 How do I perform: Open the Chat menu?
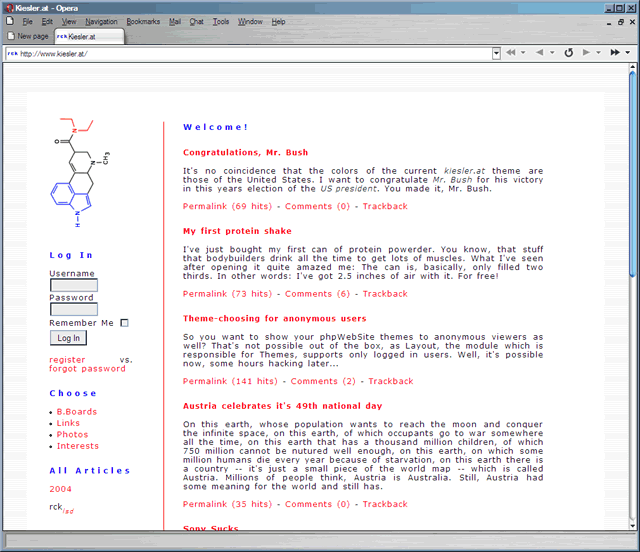[196, 22]
